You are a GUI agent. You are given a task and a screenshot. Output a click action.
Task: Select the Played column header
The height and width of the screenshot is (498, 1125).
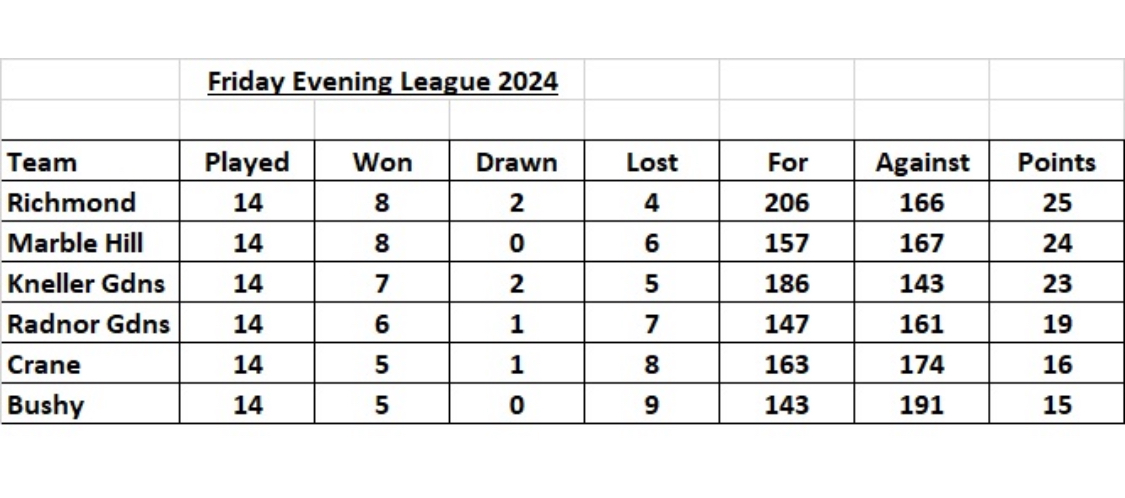point(246,162)
